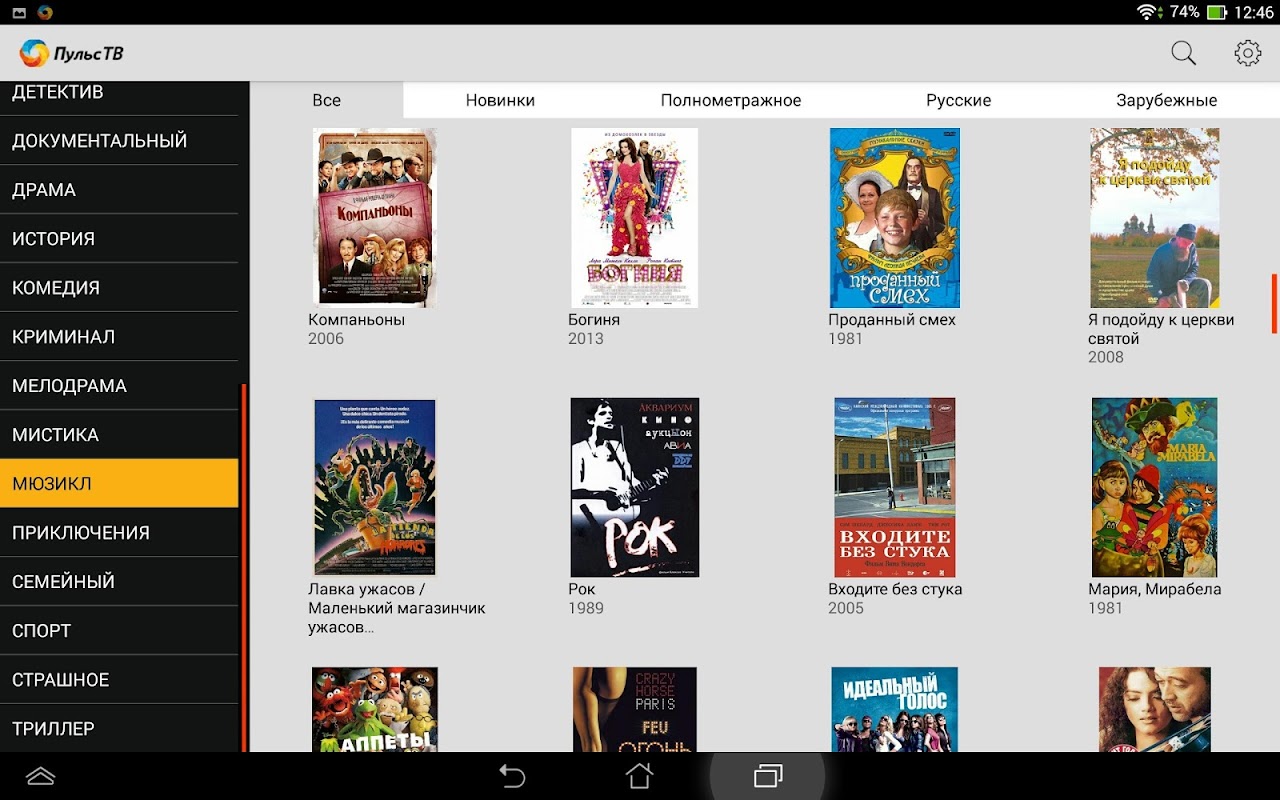Switch to the Все tab
Viewport: 1280px width, 800px height.
[x=326, y=100]
